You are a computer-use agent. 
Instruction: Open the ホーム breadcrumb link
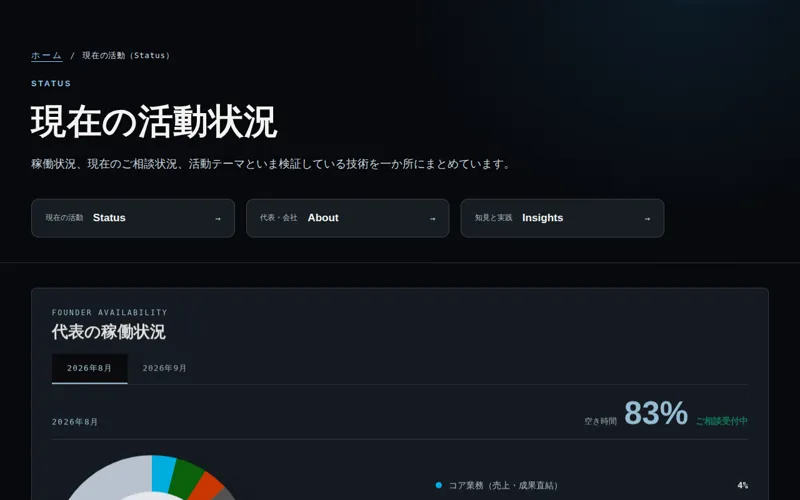coord(46,55)
